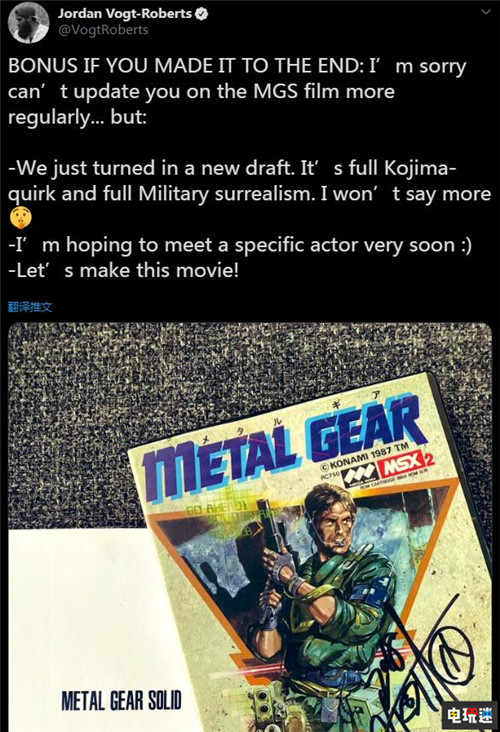The height and width of the screenshot is (732, 500).
Task: Click the 翻译推文 translate tweet link
Action: 30,307
